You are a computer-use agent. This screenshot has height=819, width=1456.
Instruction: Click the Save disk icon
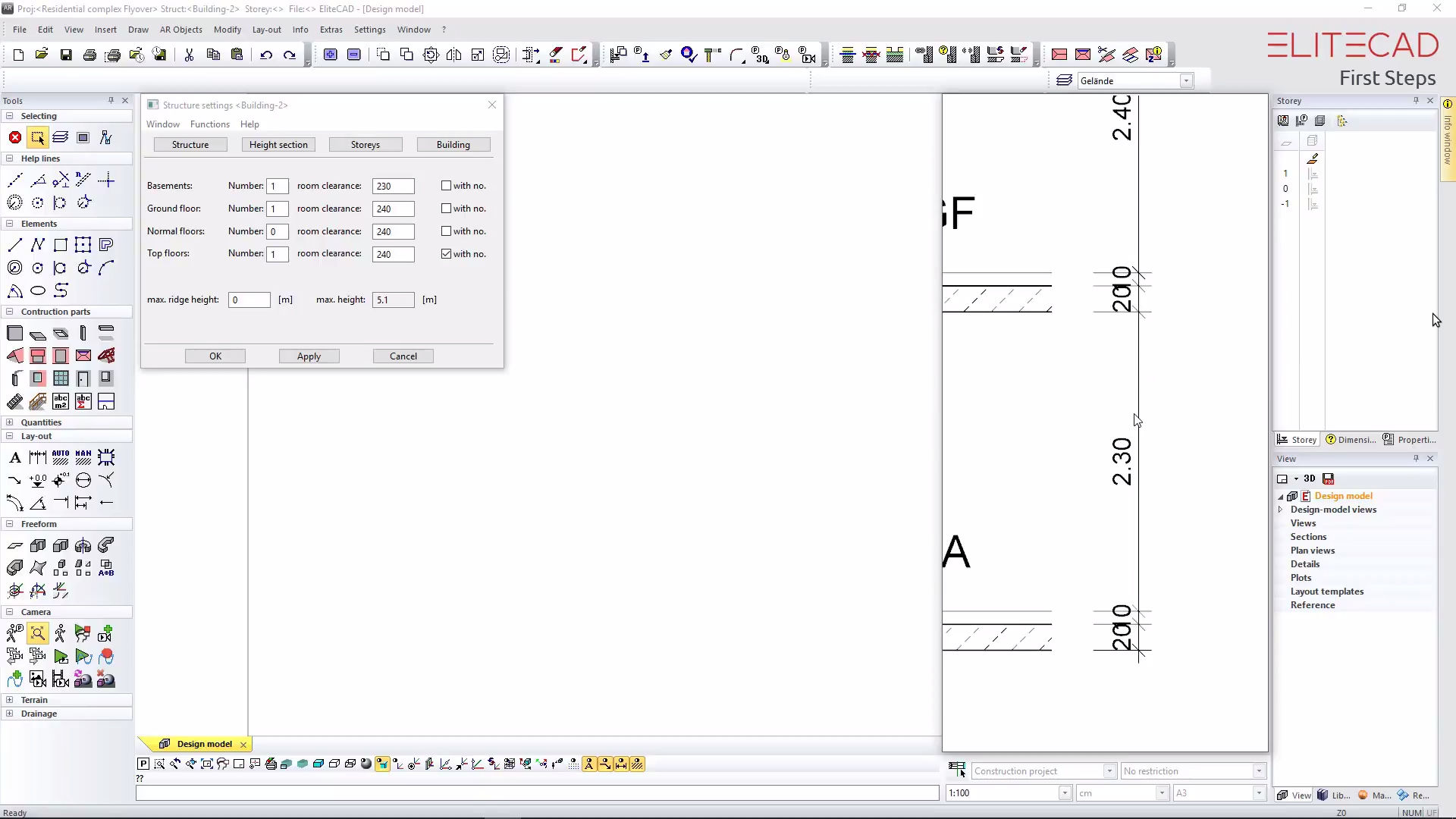66,55
